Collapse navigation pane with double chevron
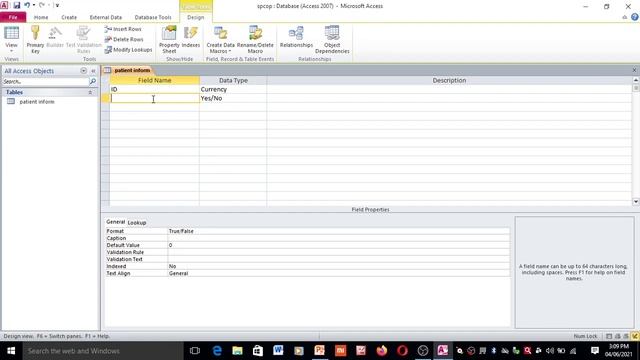 93,71
